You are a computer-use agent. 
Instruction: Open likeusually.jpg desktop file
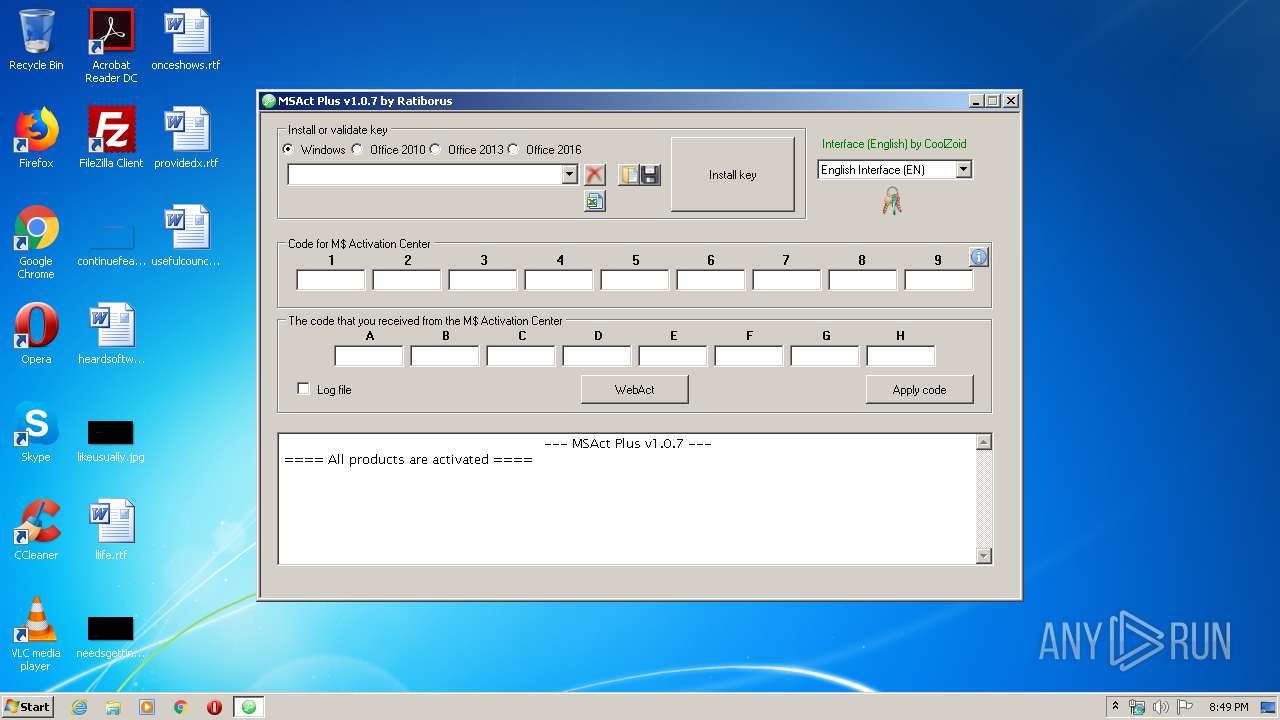(111, 440)
